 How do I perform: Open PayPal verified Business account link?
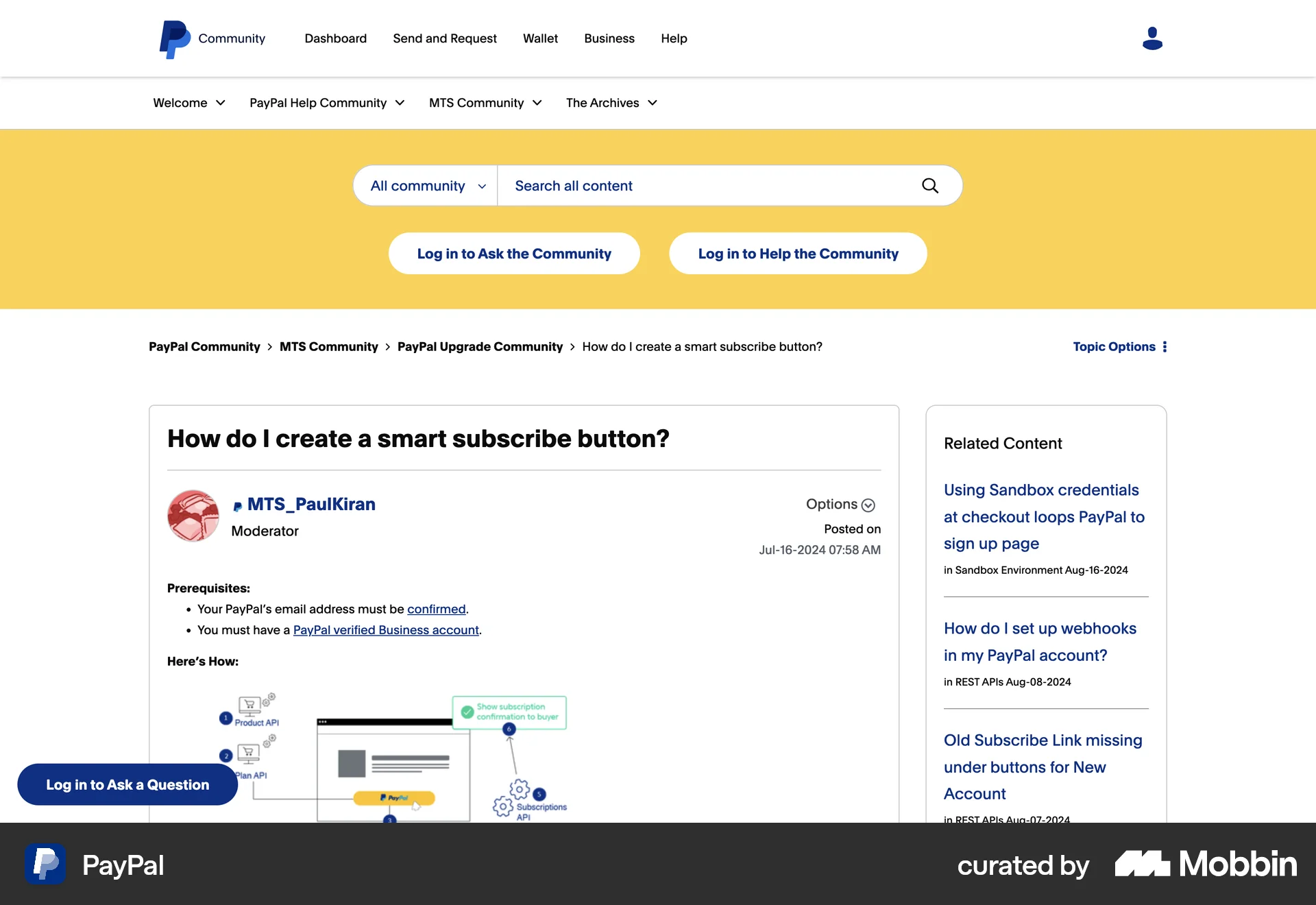pyautogui.click(x=386, y=630)
